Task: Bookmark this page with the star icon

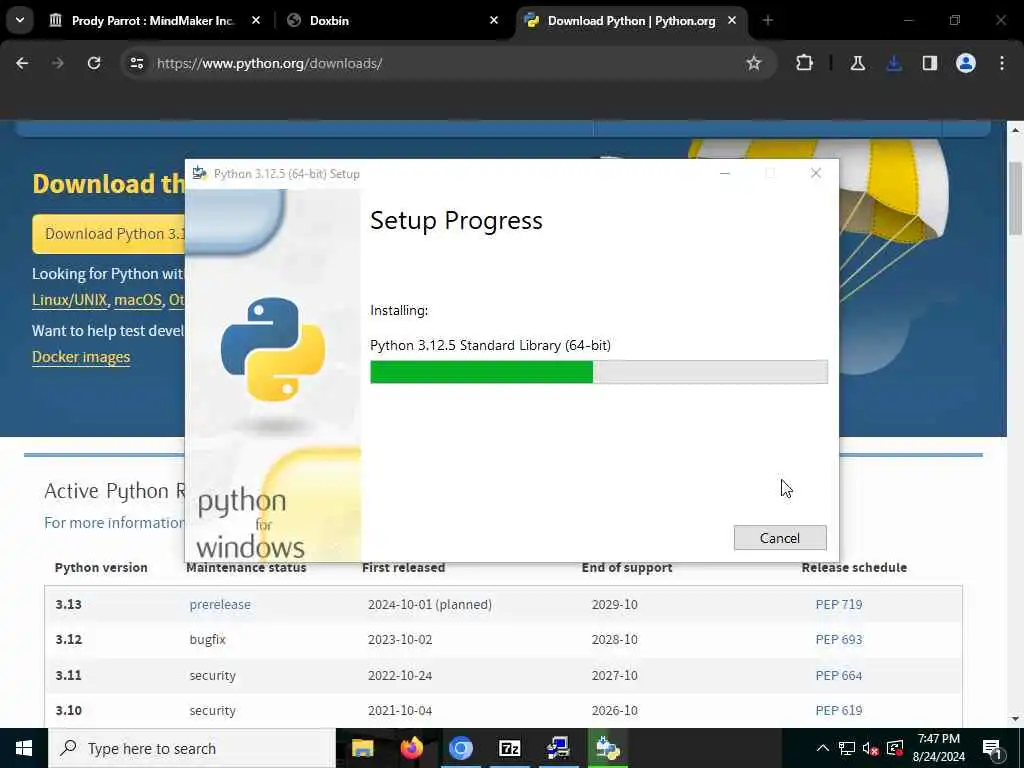Action: 754,63
